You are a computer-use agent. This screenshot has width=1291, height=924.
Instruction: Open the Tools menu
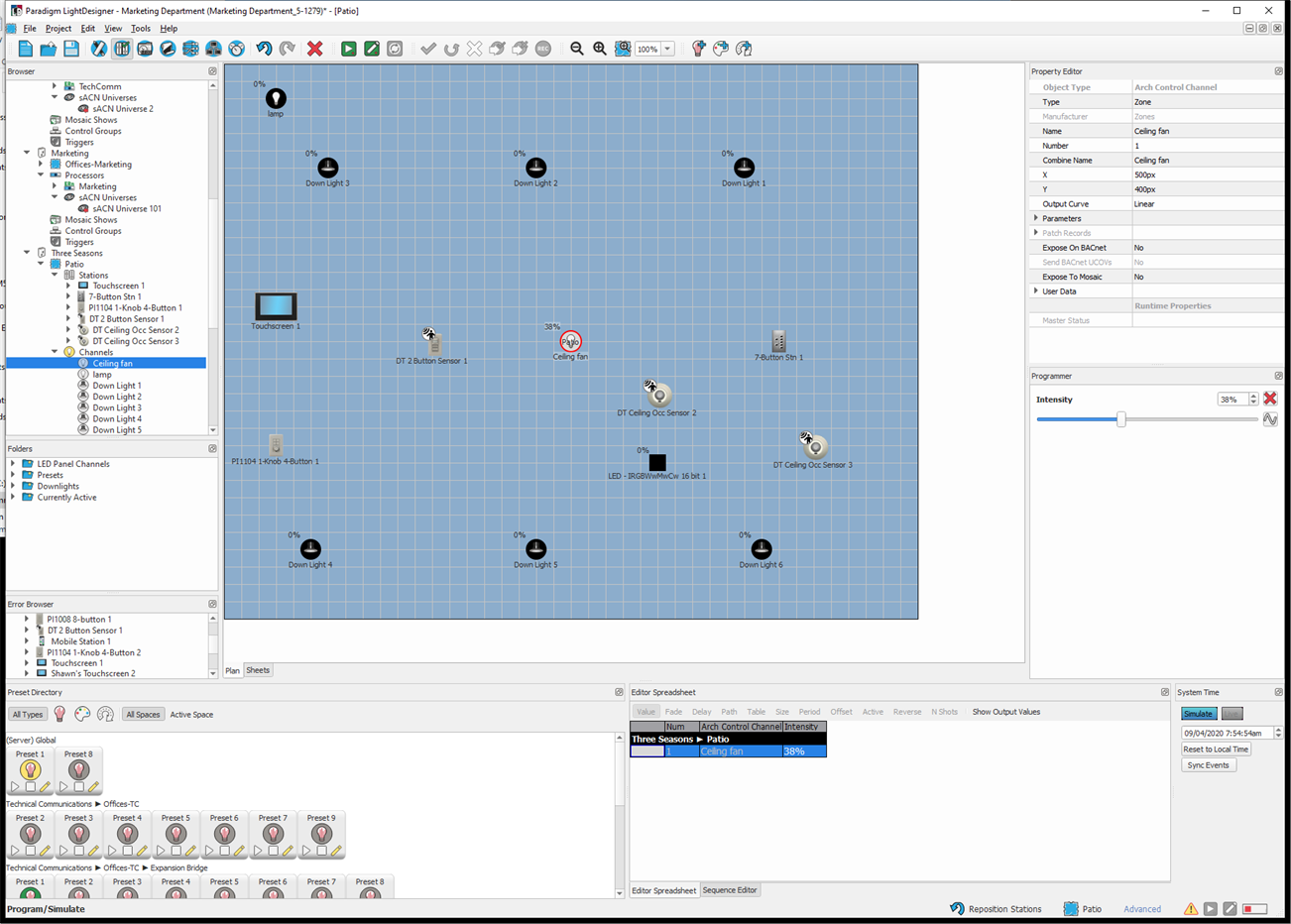141,29
